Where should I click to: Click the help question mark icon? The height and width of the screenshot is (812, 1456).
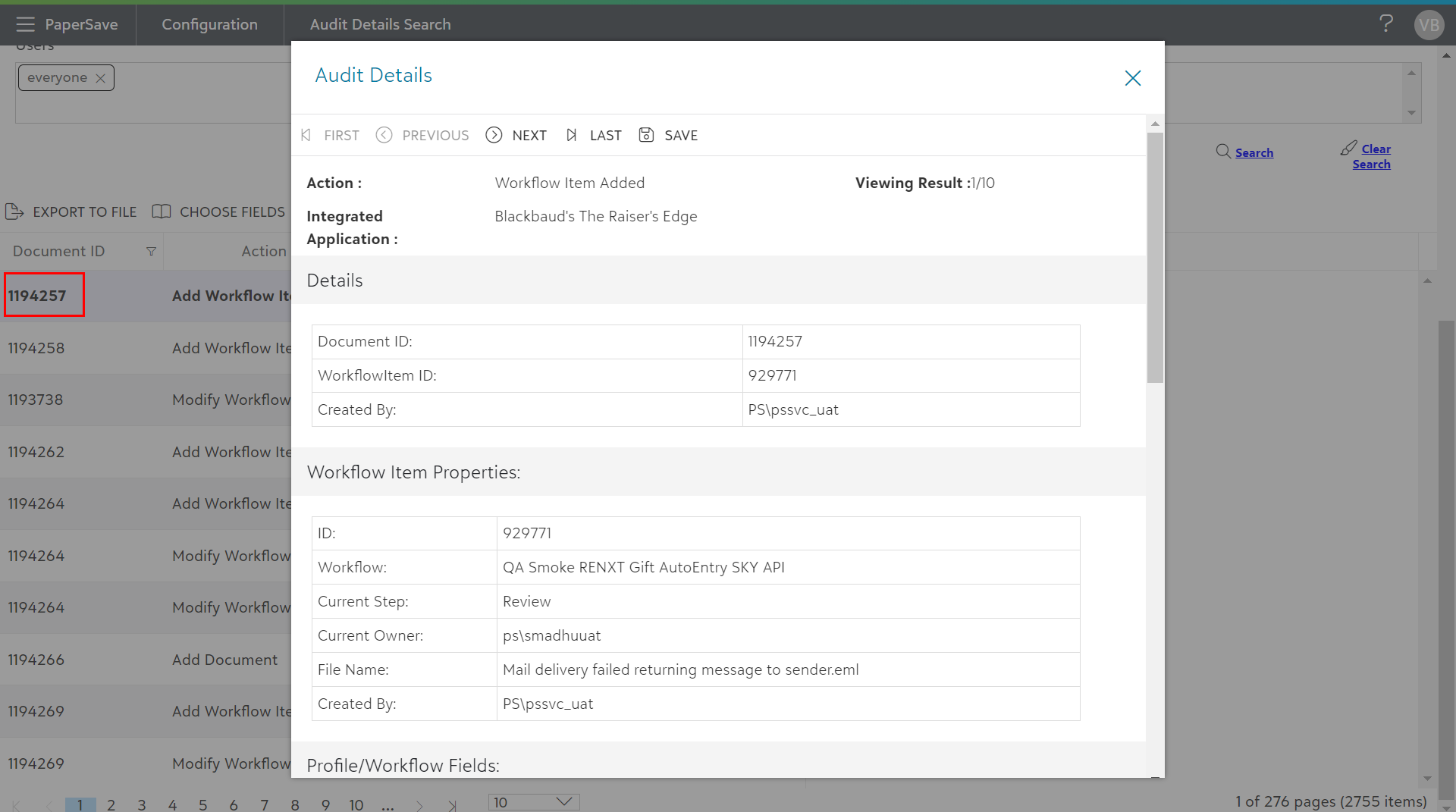(x=1385, y=24)
